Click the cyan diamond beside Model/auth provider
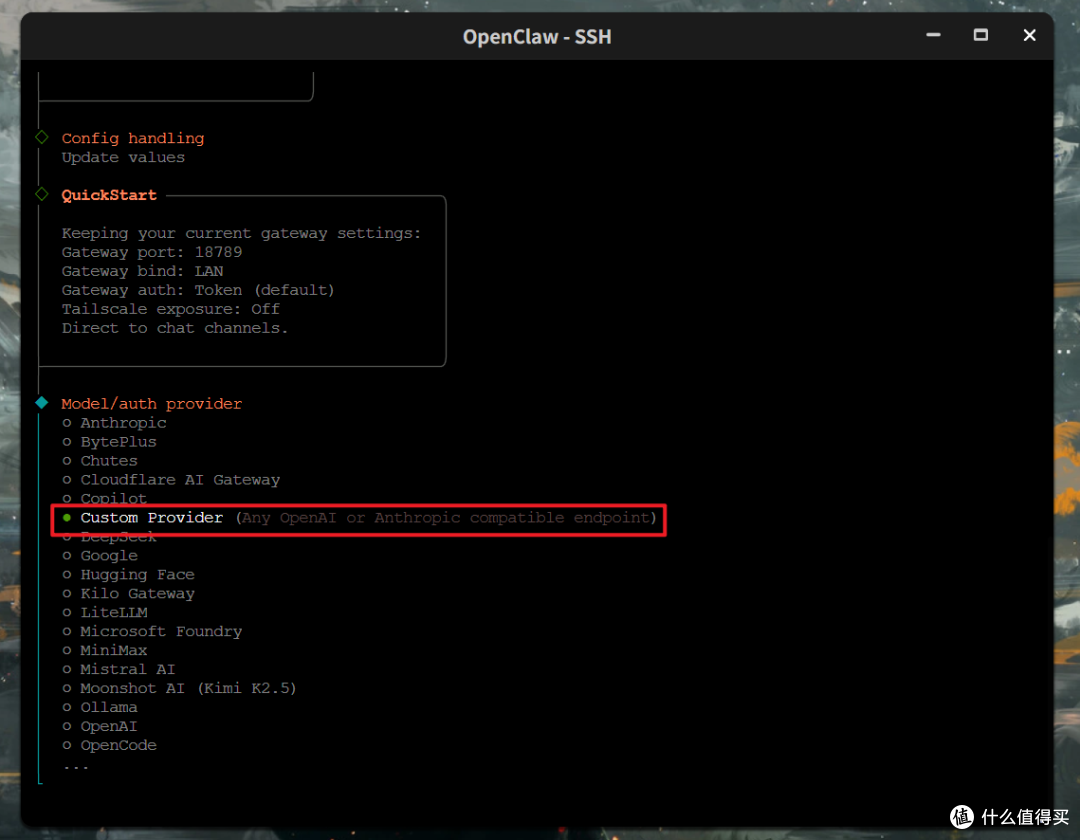This screenshot has width=1080, height=840. 42,403
